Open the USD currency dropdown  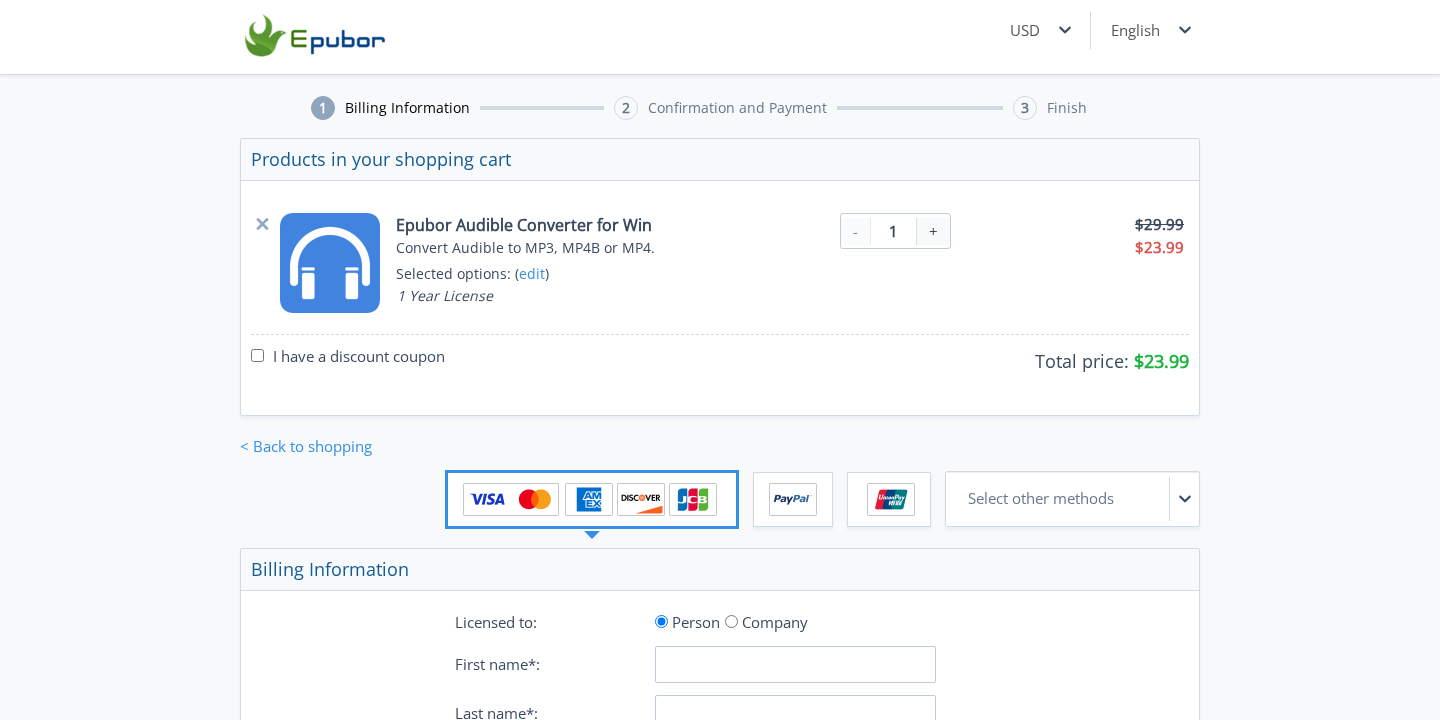(1040, 30)
